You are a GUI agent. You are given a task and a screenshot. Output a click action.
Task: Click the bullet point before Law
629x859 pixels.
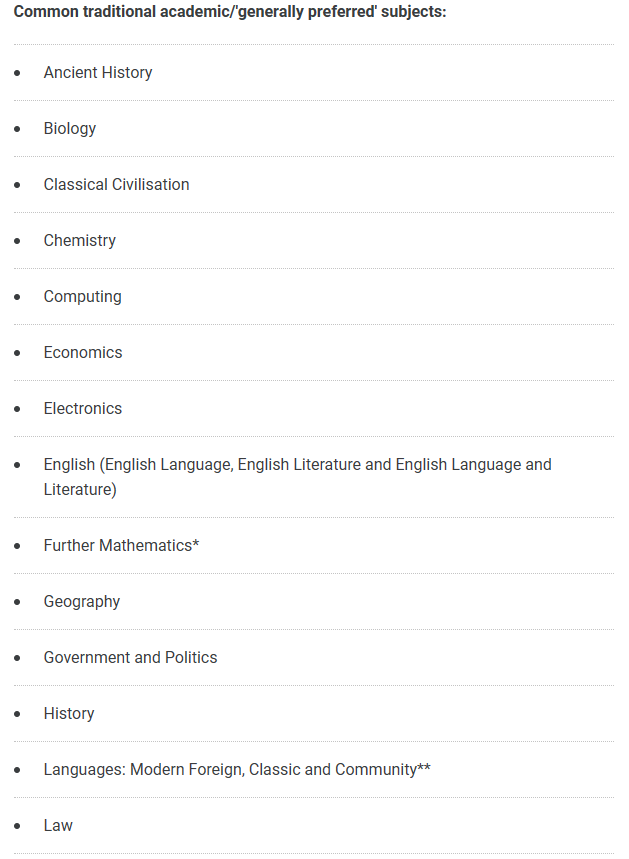coord(17,826)
